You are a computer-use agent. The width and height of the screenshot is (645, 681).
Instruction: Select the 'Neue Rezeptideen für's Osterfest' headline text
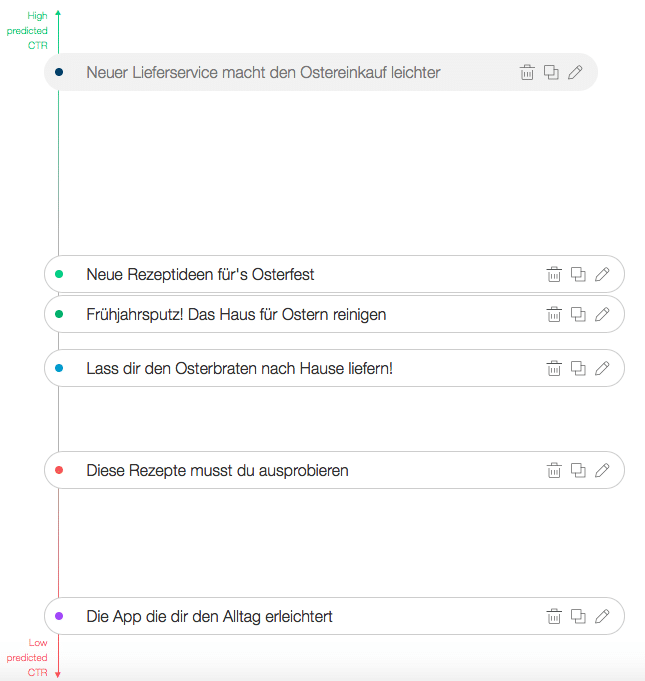pos(200,274)
